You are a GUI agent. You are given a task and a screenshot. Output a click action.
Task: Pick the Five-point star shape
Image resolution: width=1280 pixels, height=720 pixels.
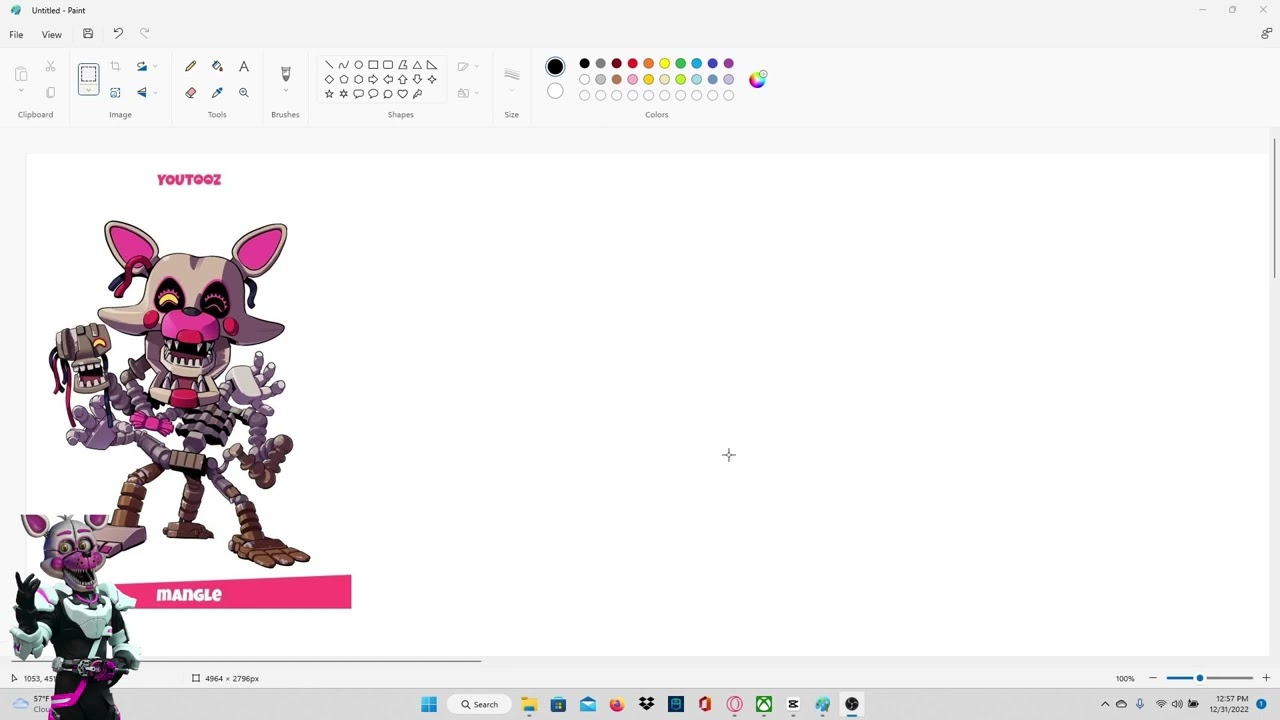(x=329, y=94)
